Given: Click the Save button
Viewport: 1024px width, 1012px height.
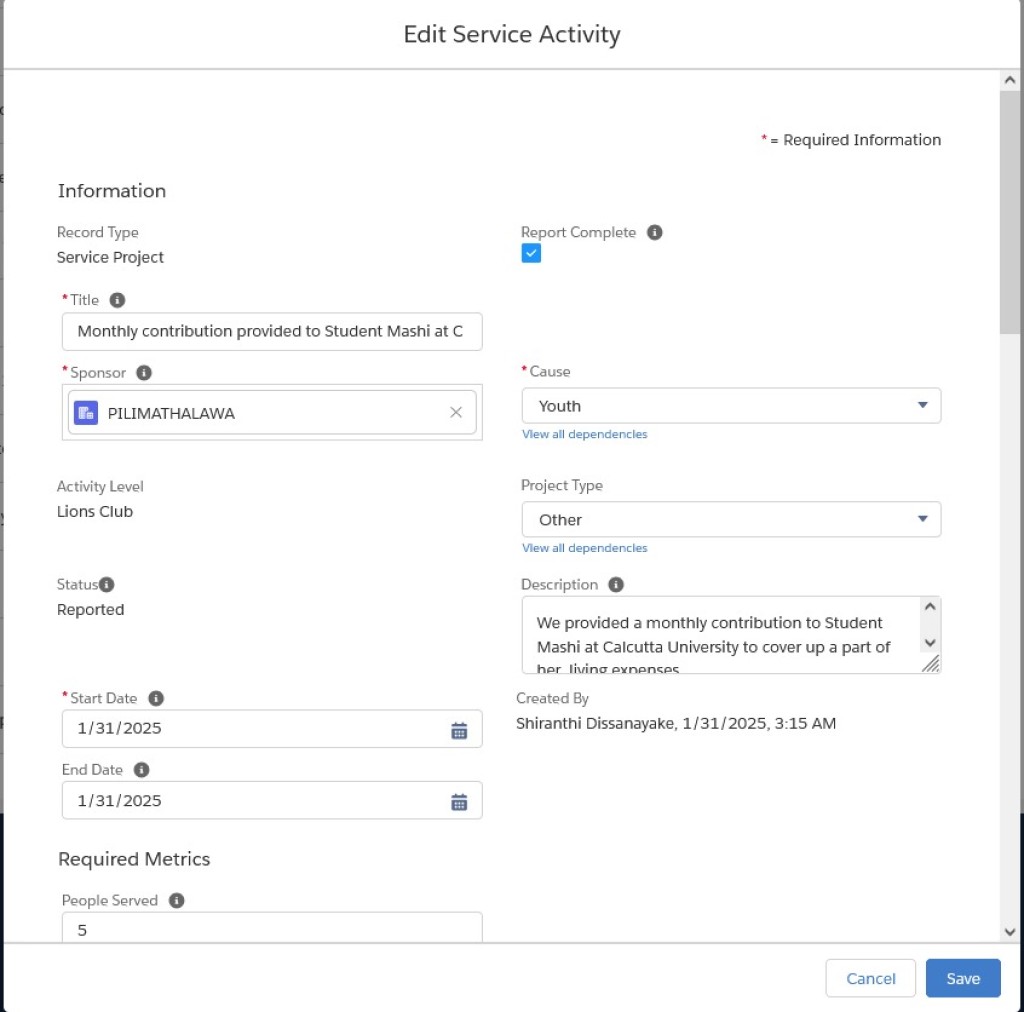Looking at the screenshot, I should coord(963,978).
